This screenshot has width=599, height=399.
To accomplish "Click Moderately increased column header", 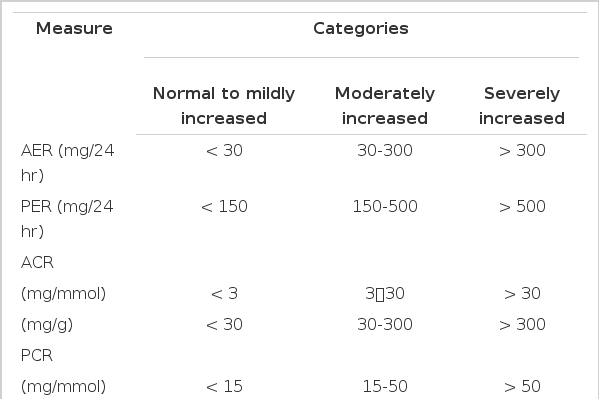I will point(385,105).
